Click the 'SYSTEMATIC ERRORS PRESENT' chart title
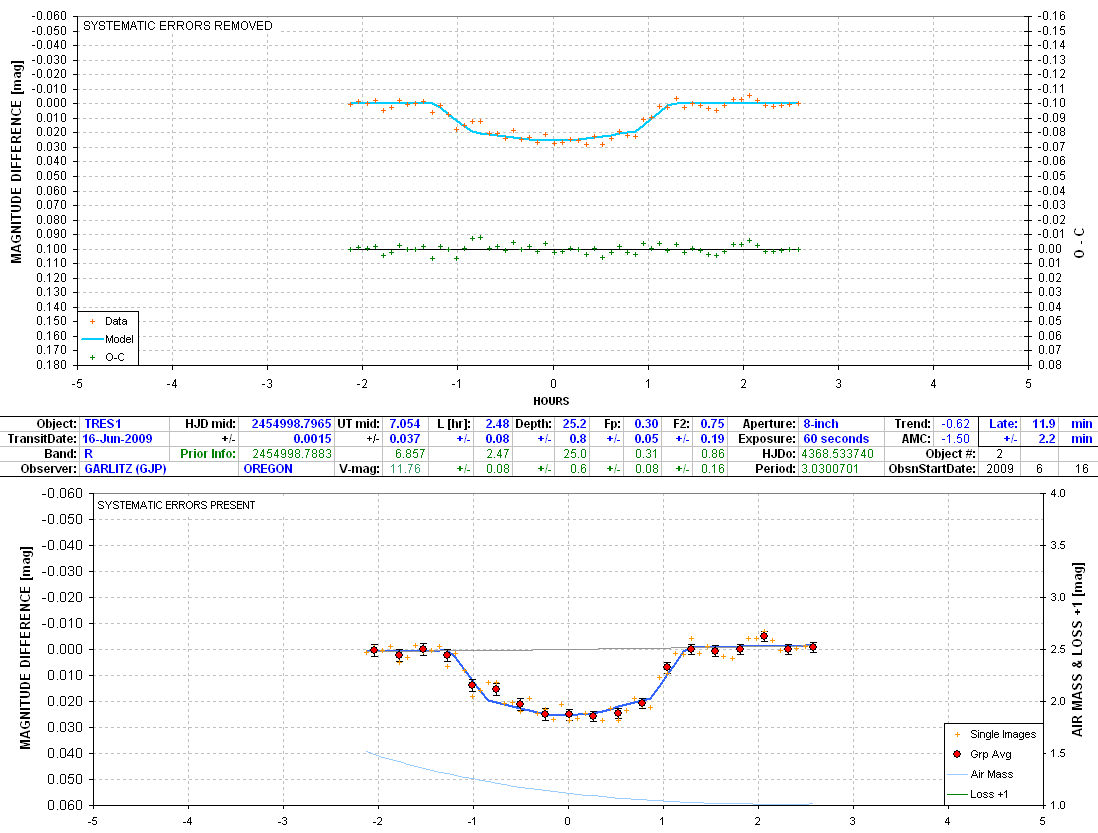This screenshot has height=833, width=1098. pyautogui.click(x=176, y=505)
